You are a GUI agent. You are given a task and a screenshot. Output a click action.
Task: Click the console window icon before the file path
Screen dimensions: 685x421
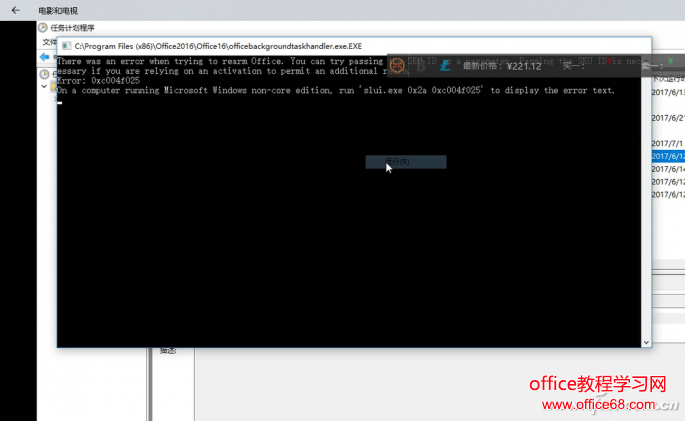(x=66, y=46)
